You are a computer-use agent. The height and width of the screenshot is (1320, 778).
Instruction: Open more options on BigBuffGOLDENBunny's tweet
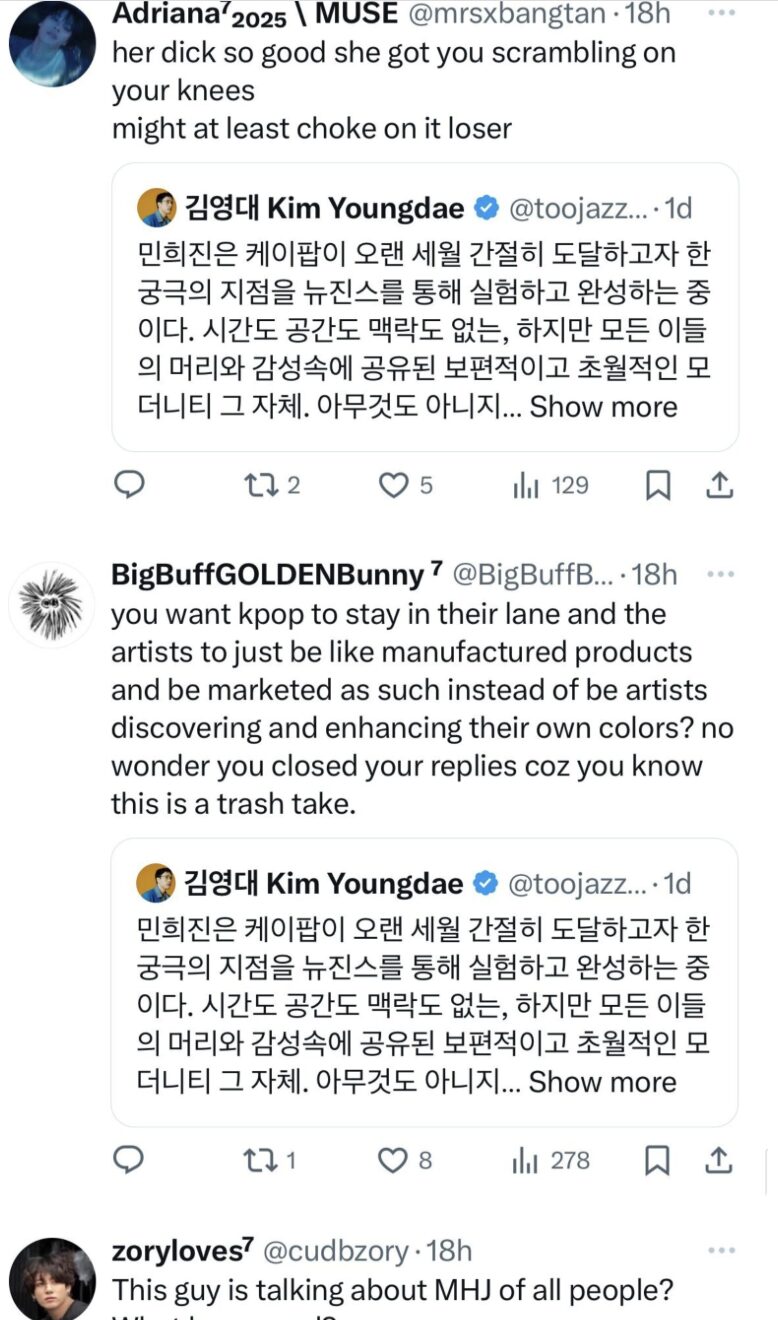point(721,574)
